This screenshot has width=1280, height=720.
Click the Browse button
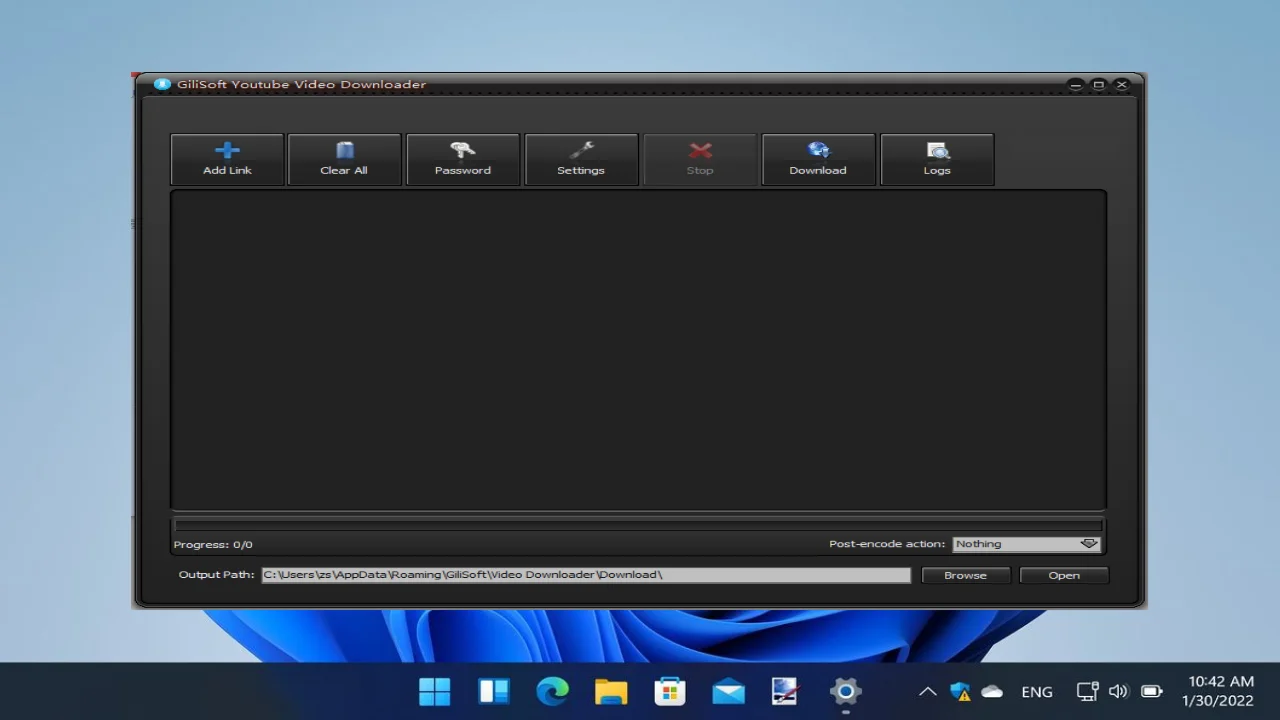click(x=965, y=575)
